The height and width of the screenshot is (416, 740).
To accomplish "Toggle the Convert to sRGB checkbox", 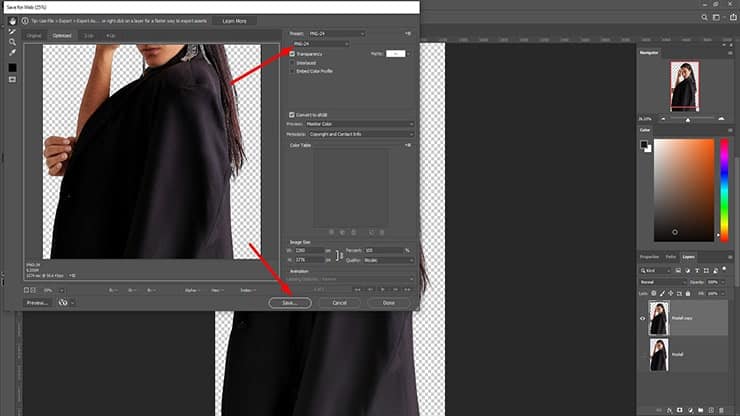I will [292, 114].
